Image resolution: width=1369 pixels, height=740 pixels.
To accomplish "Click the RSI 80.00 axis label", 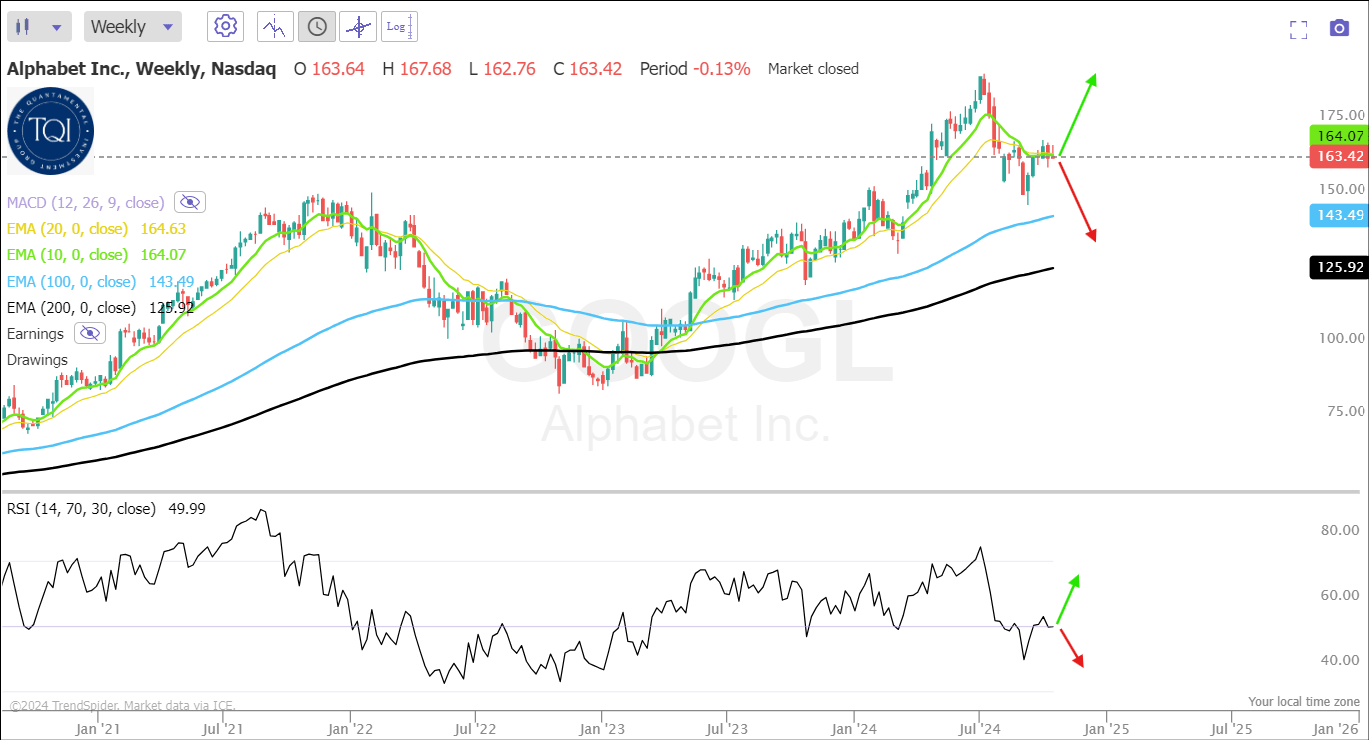I will coord(1339,530).
